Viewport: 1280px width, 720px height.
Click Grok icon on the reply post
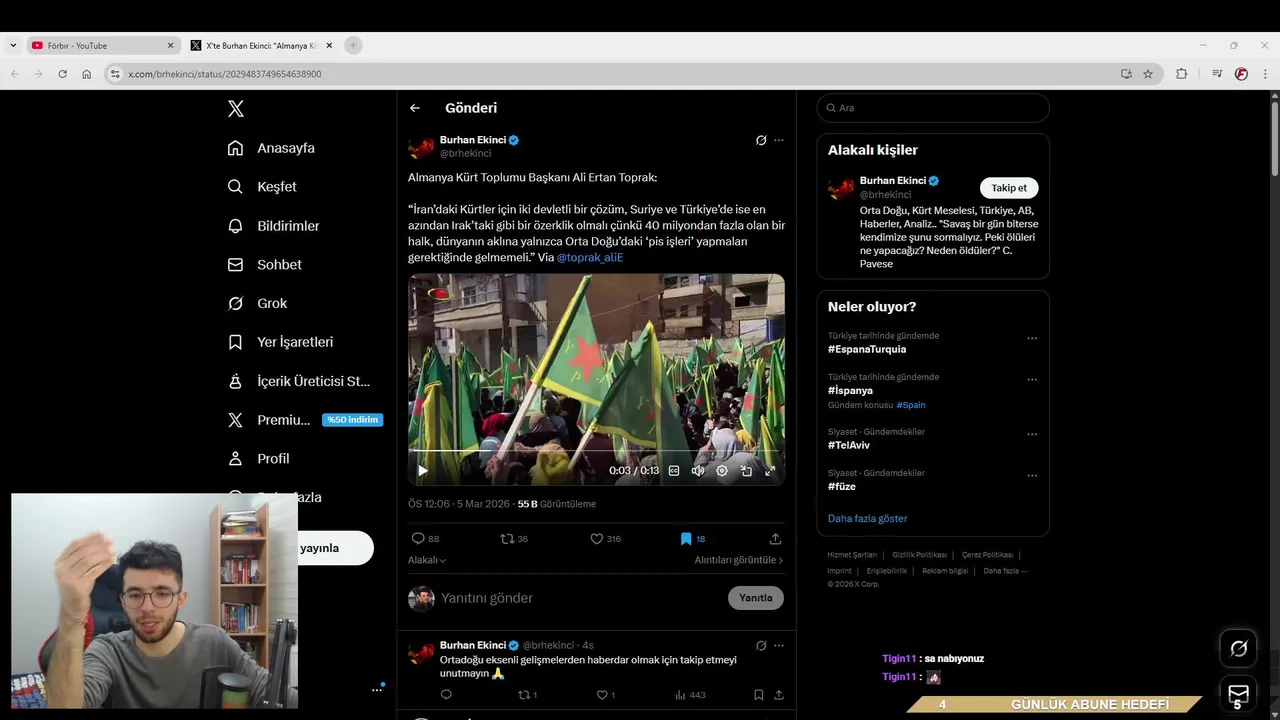pyautogui.click(x=761, y=646)
